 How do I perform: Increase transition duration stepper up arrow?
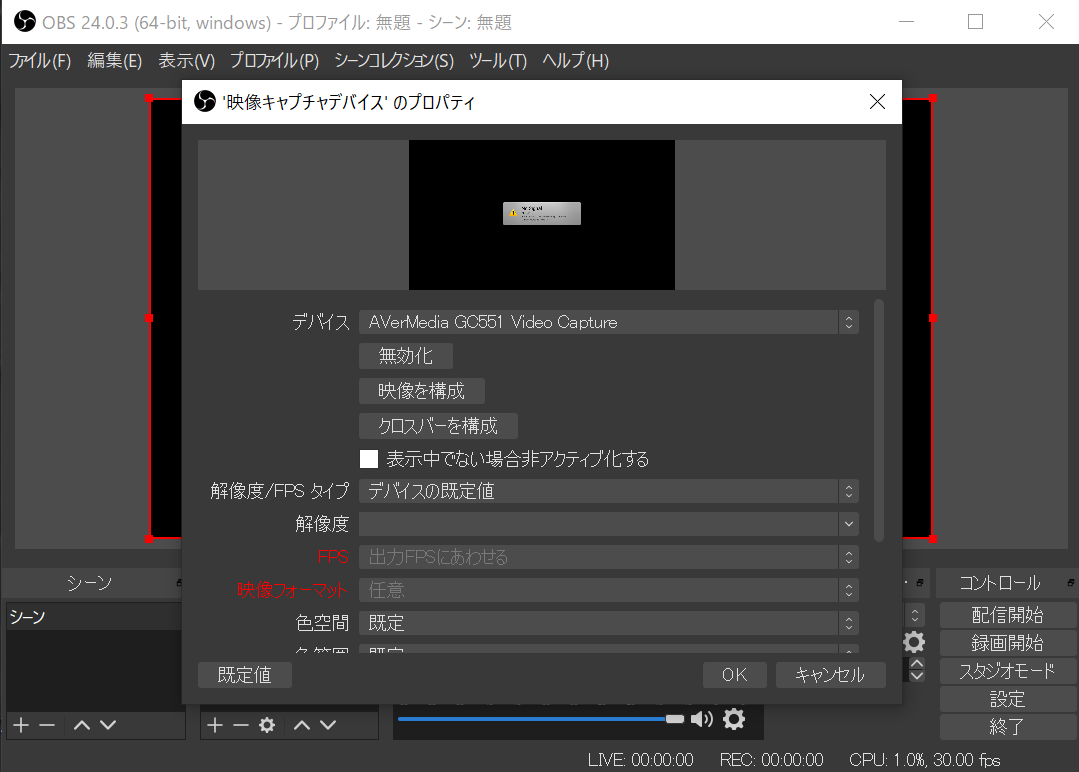(917, 664)
